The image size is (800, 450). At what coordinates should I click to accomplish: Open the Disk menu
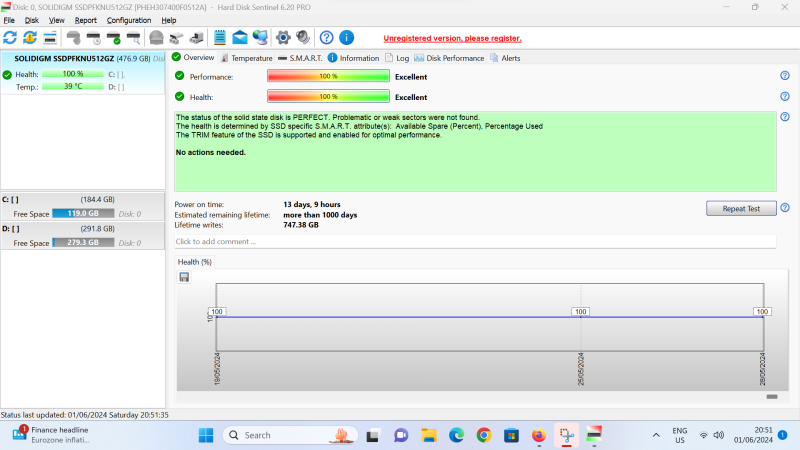click(x=32, y=20)
